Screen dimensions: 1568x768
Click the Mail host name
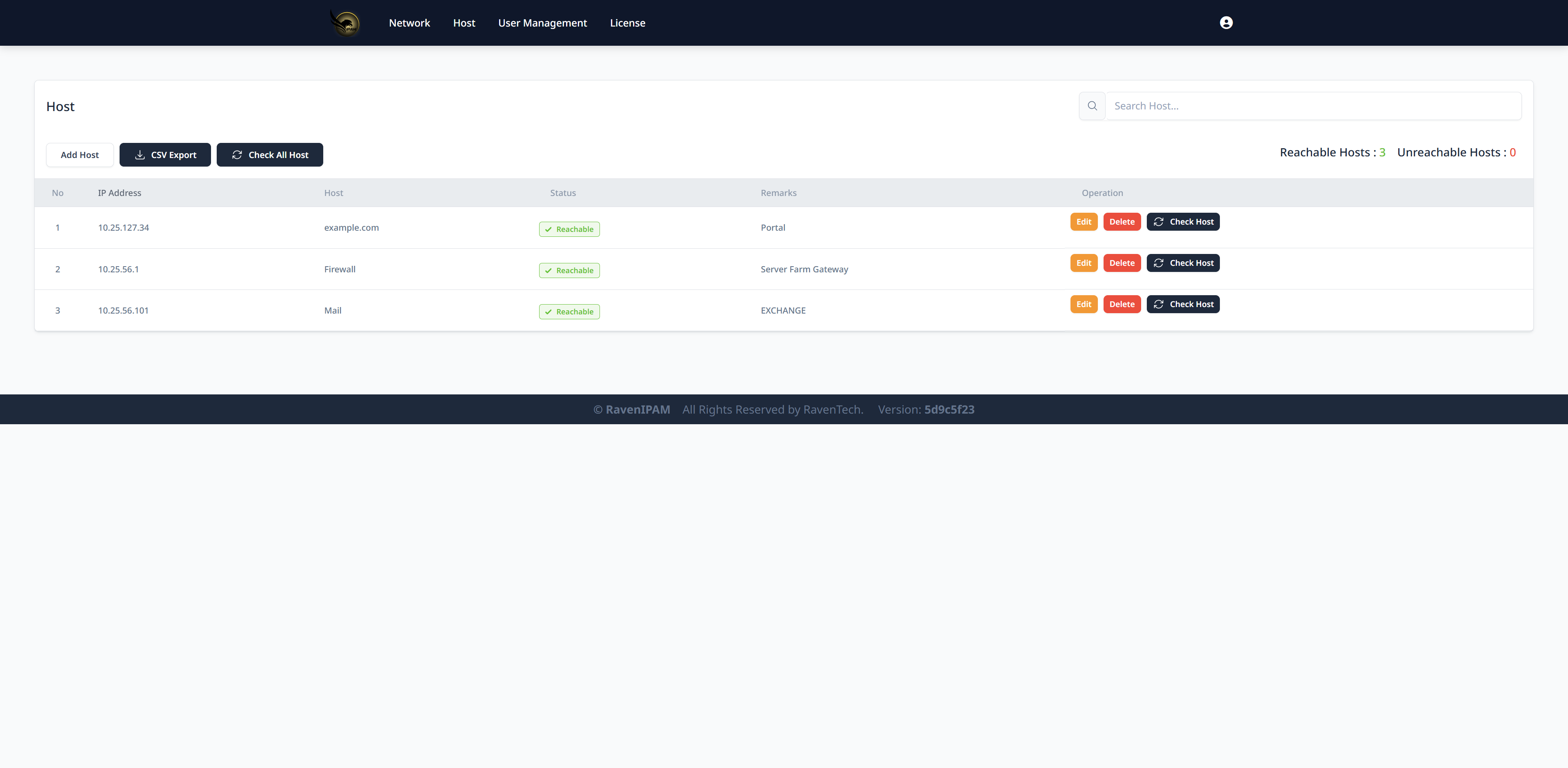(x=332, y=311)
